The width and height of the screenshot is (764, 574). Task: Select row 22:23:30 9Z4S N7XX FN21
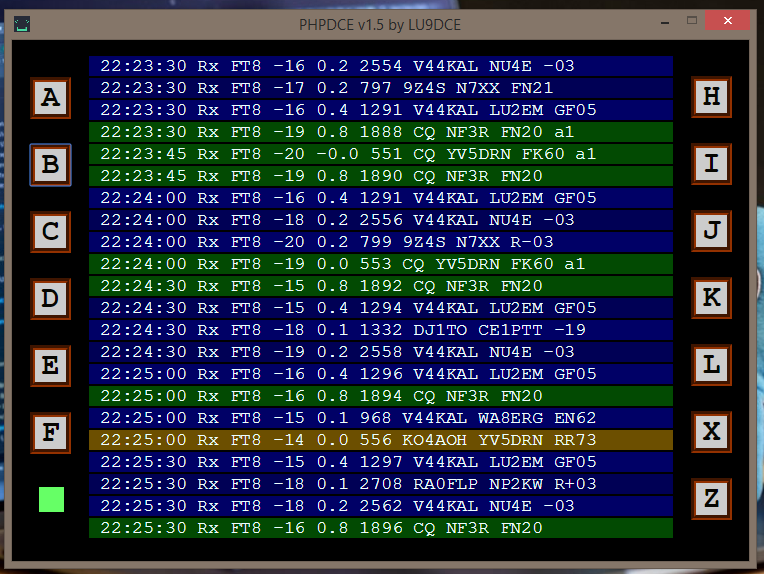(381, 88)
